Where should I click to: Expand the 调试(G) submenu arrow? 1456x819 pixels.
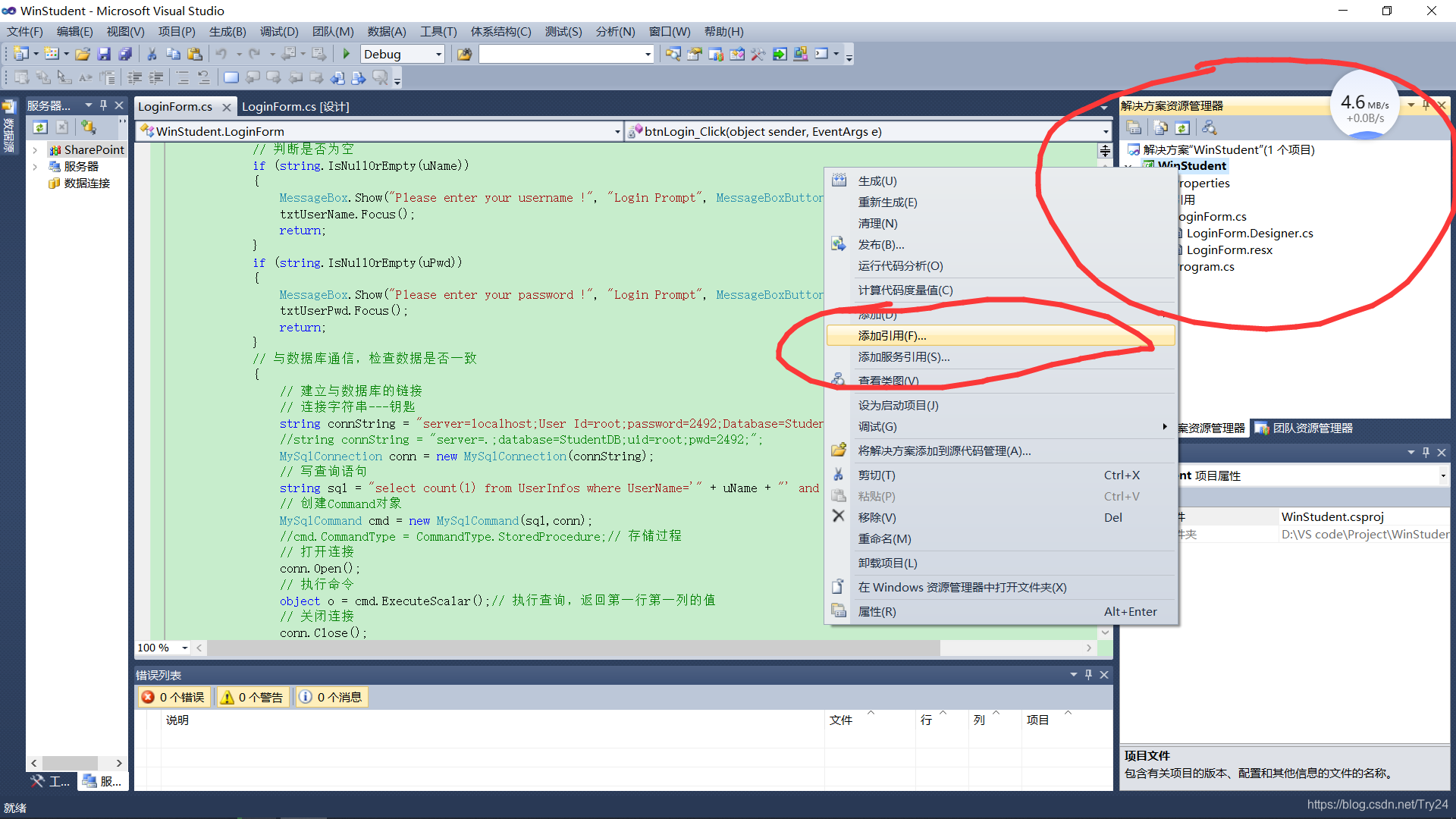click(1165, 427)
